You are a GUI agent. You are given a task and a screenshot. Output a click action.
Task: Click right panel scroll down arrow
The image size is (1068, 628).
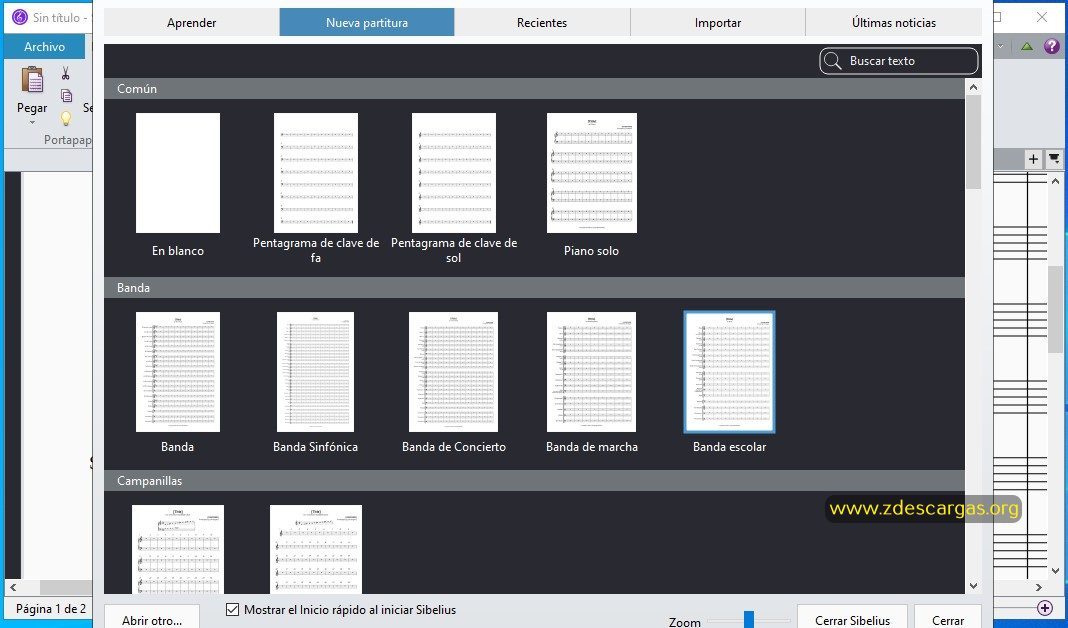[x=1055, y=571]
